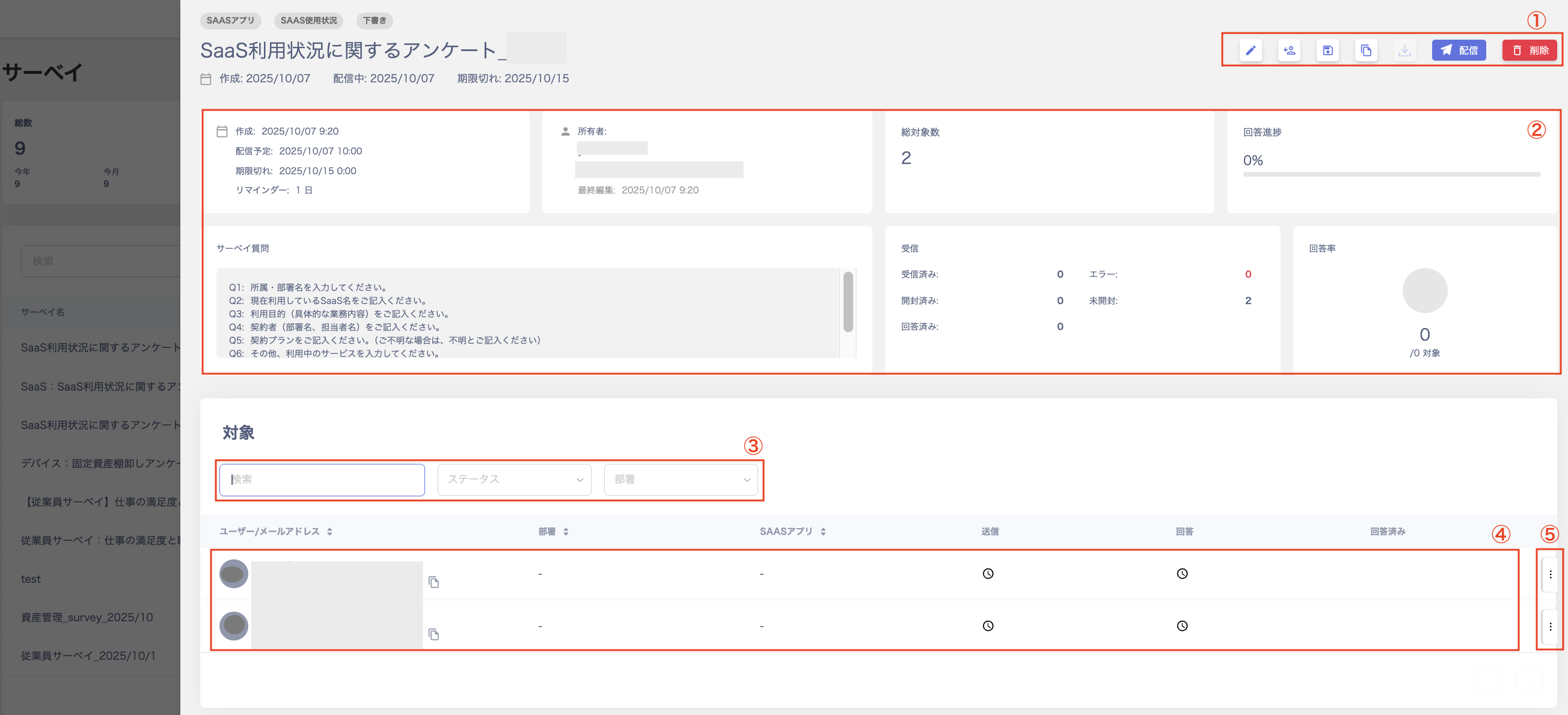Sort by 部署 column header

[566, 532]
